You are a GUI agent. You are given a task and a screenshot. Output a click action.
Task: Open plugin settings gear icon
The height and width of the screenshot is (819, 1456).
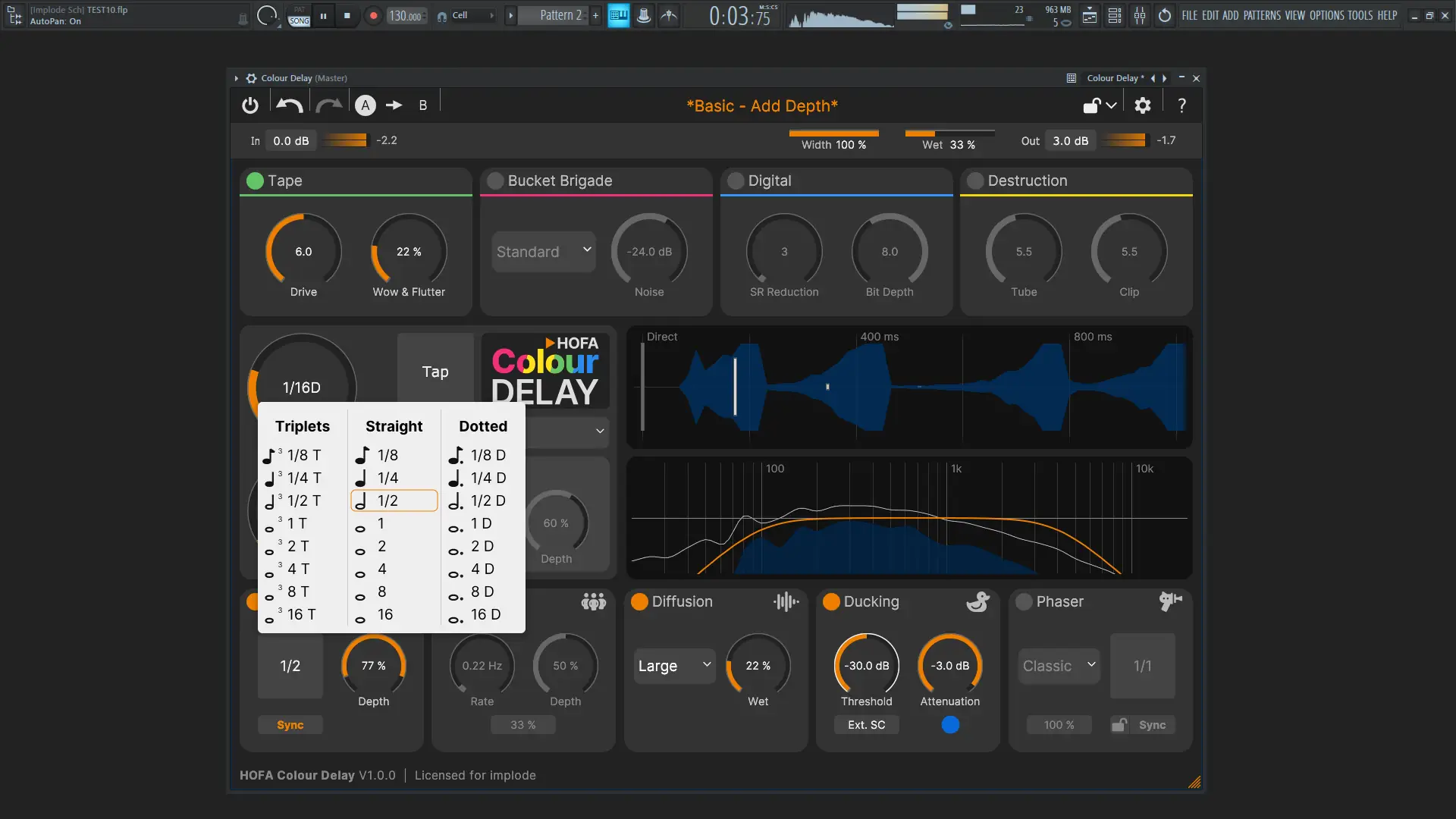[x=1142, y=105]
